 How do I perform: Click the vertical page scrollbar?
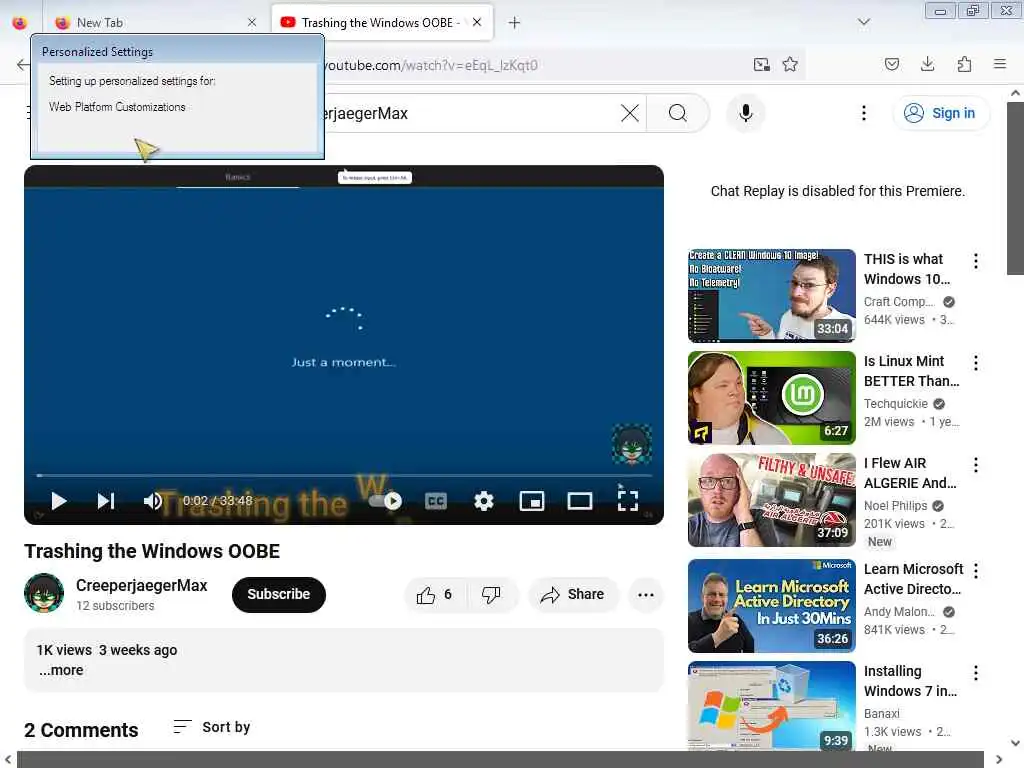click(x=1015, y=188)
